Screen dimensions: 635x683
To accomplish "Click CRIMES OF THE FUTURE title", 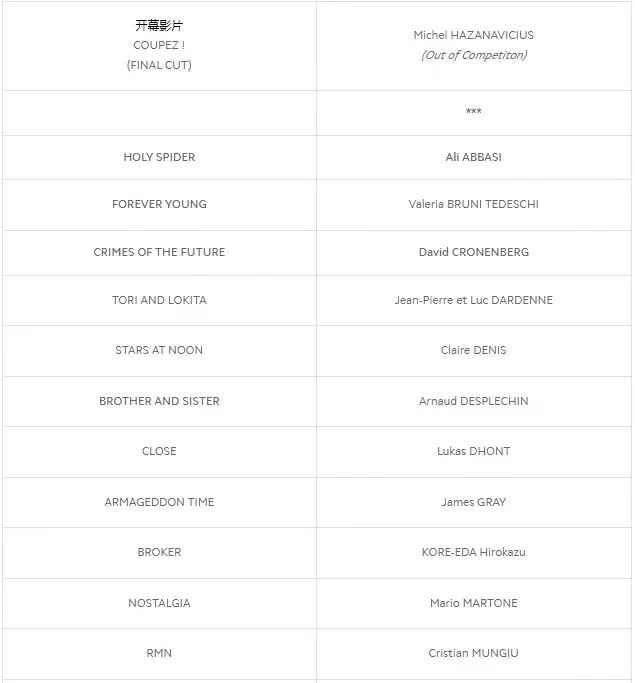I will point(159,252).
